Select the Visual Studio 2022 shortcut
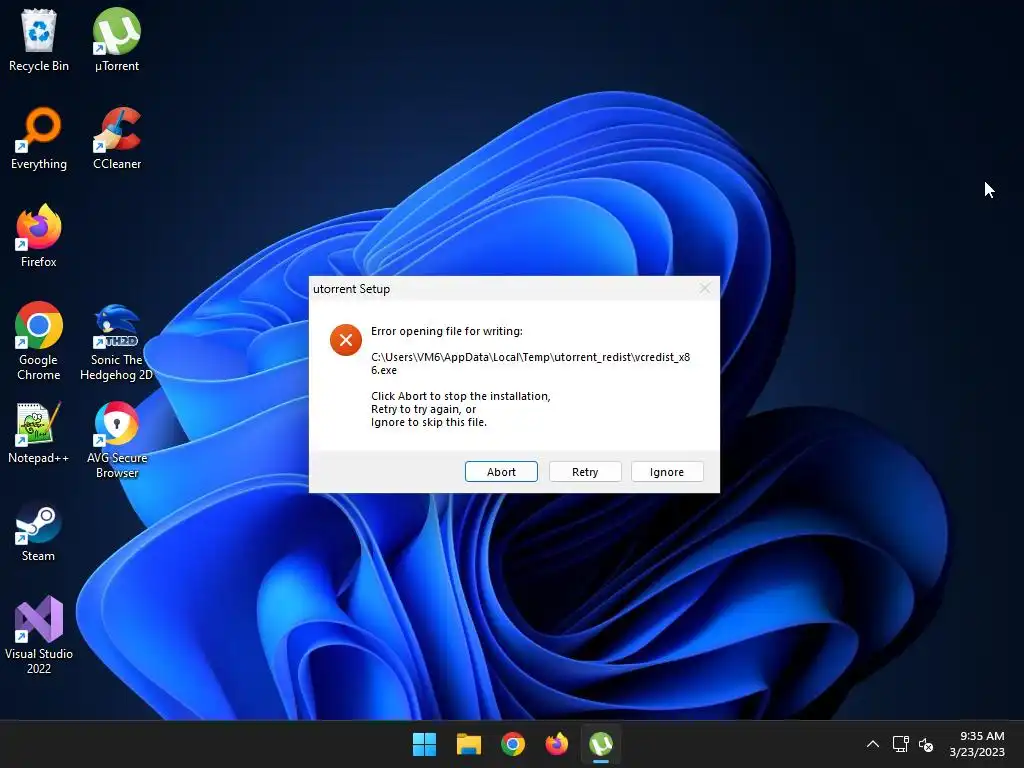 coord(39,635)
